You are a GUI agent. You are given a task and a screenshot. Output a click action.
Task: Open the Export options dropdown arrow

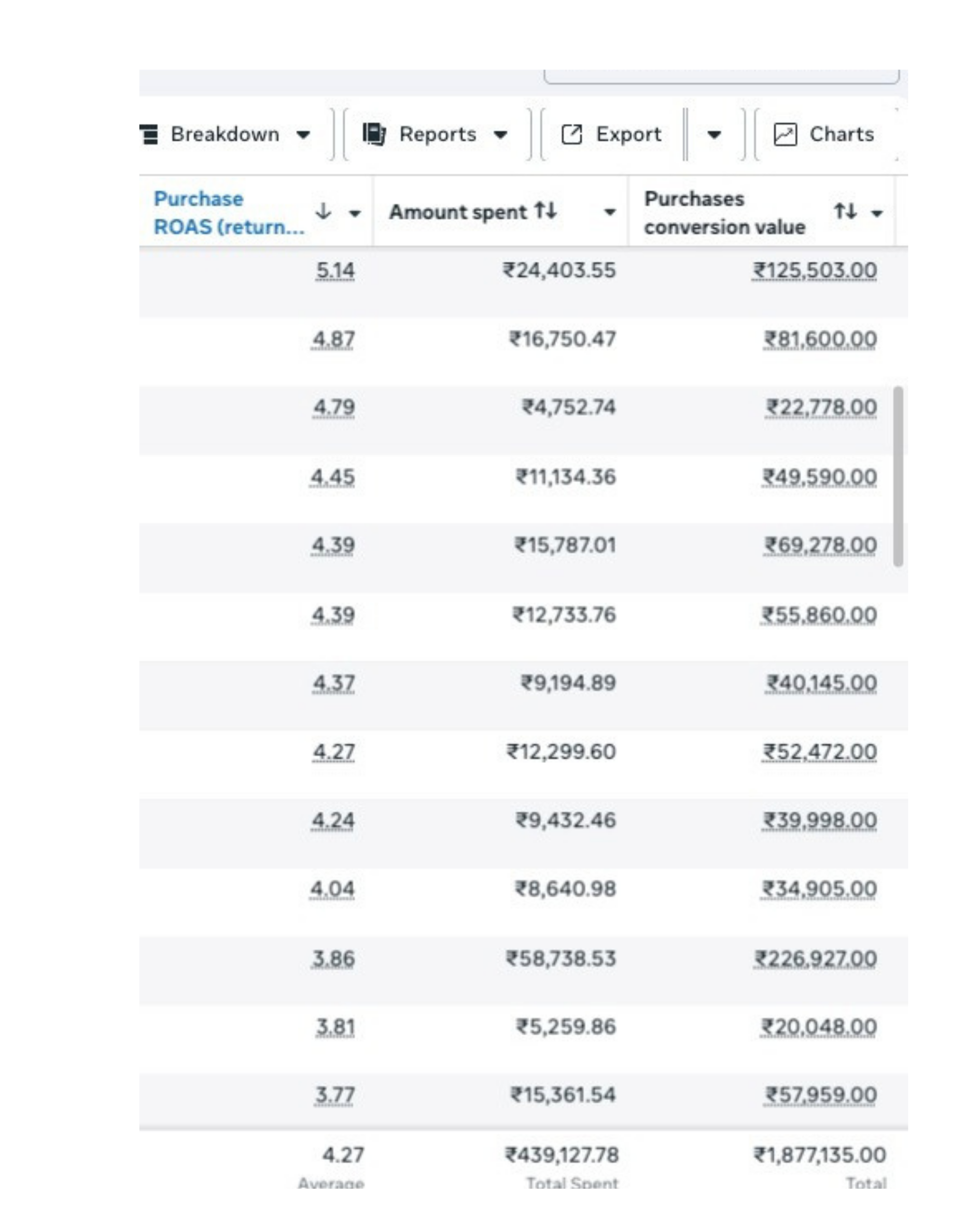[715, 135]
